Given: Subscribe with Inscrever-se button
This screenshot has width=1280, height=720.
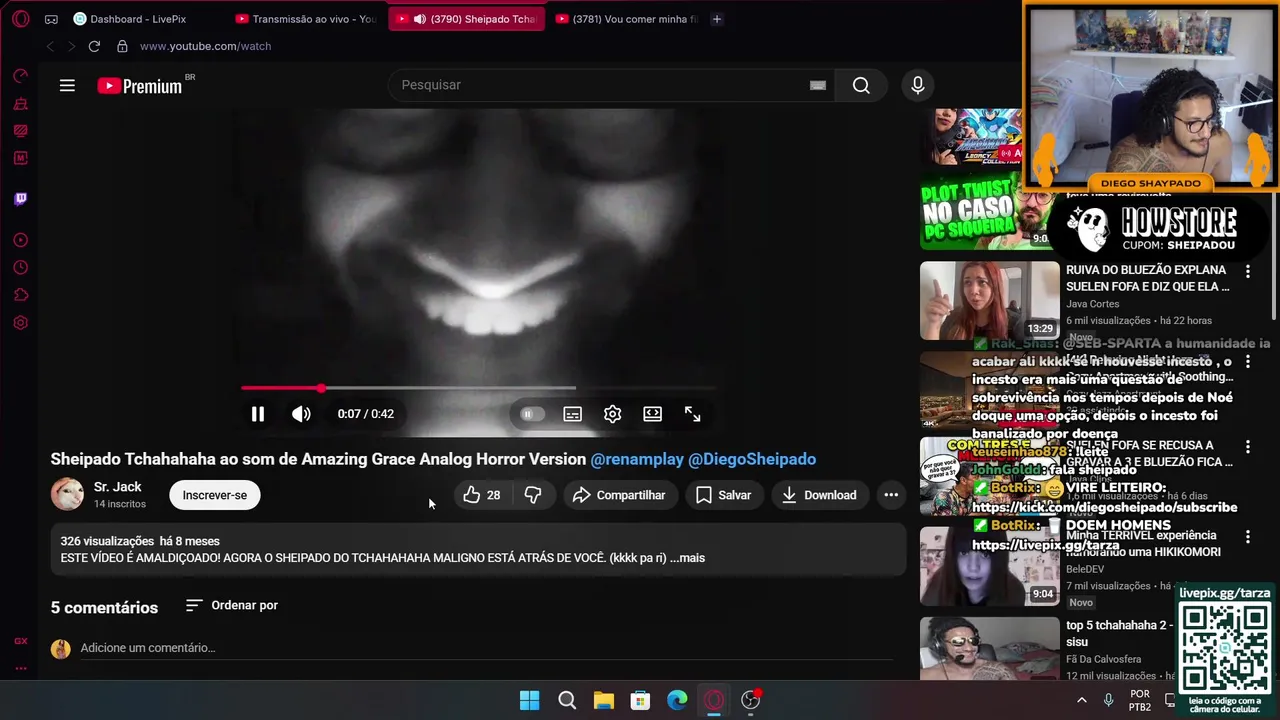Looking at the screenshot, I should coord(215,495).
